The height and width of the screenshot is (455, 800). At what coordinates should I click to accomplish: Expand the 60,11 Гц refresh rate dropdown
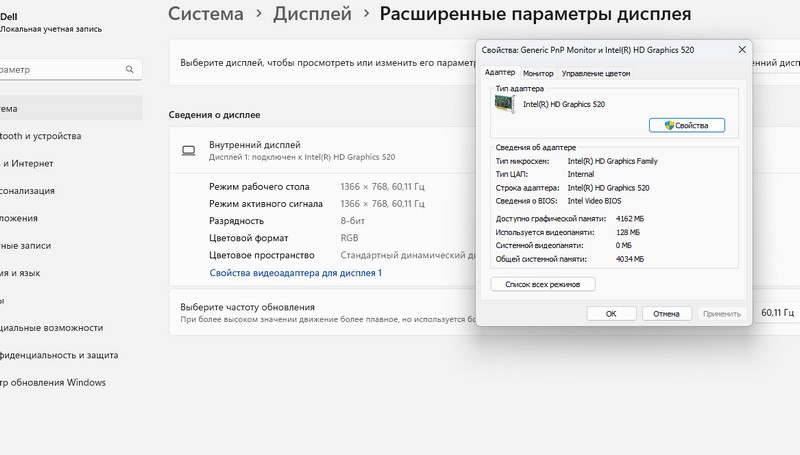(x=777, y=313)
